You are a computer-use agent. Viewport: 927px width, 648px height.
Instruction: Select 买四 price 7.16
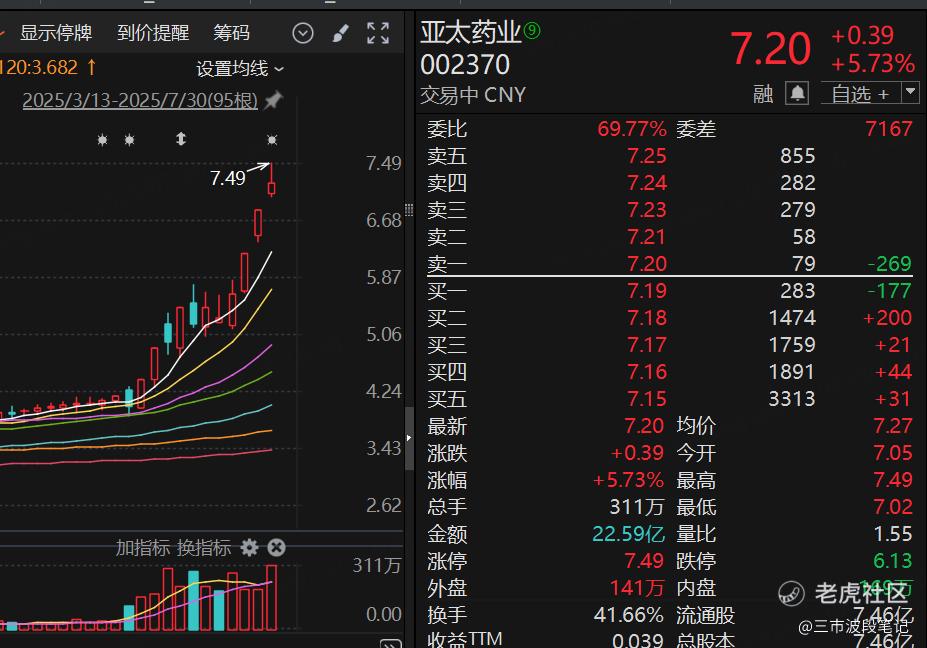point(647,372)
